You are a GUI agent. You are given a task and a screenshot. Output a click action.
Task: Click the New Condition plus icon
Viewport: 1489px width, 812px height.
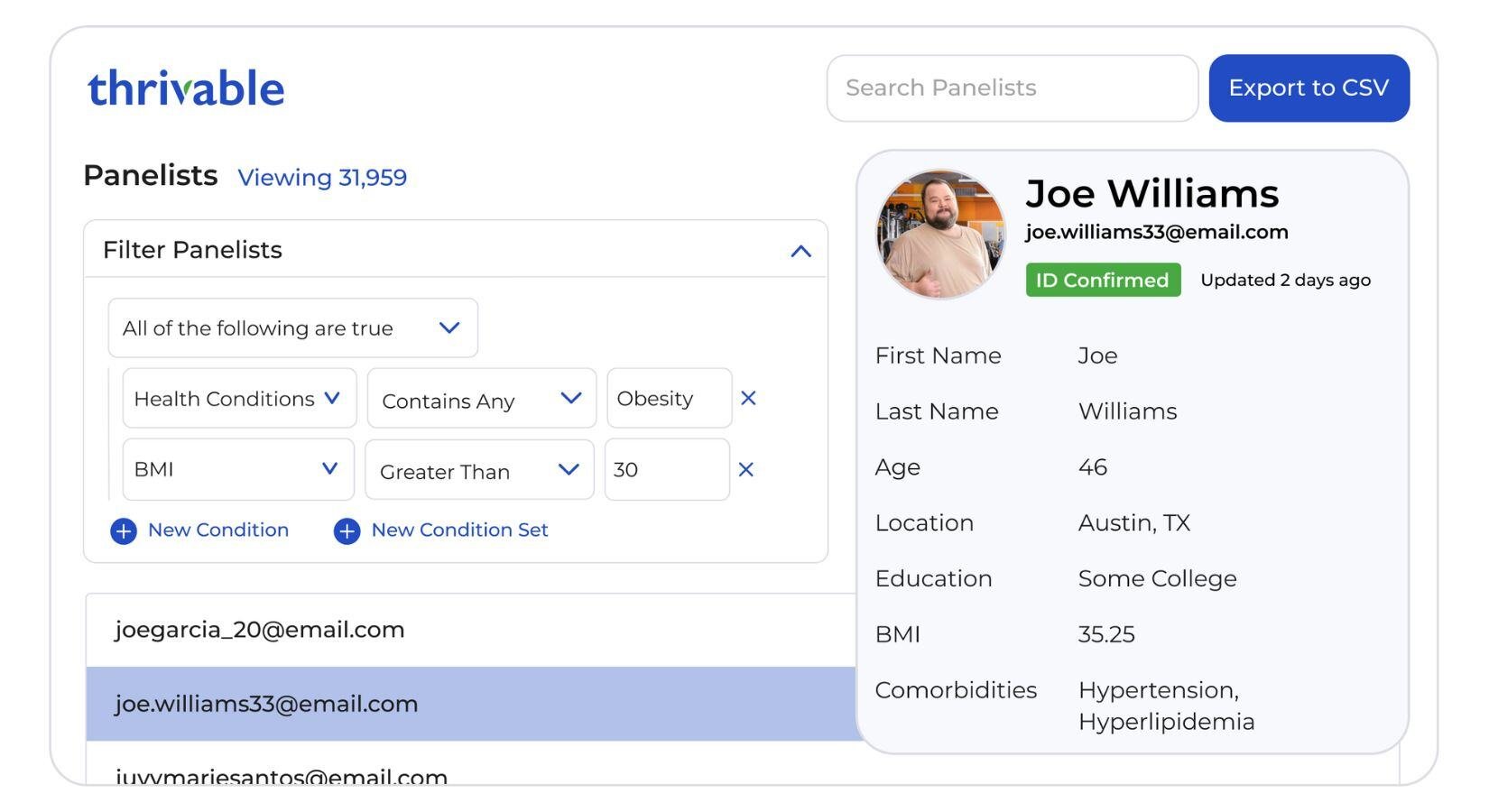coord(124,531)
